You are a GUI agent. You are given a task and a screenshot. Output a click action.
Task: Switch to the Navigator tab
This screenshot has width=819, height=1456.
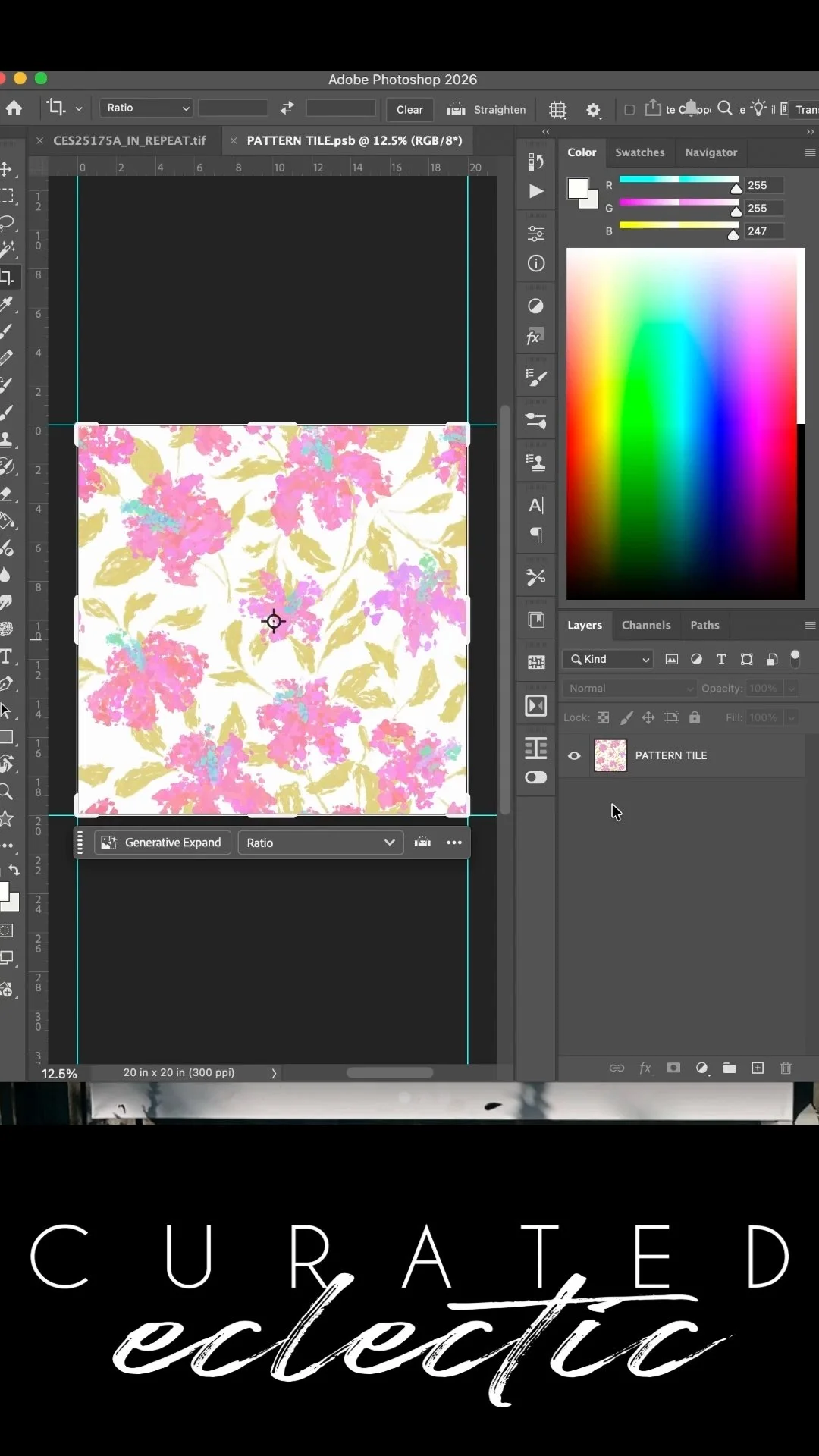[711, 152]
